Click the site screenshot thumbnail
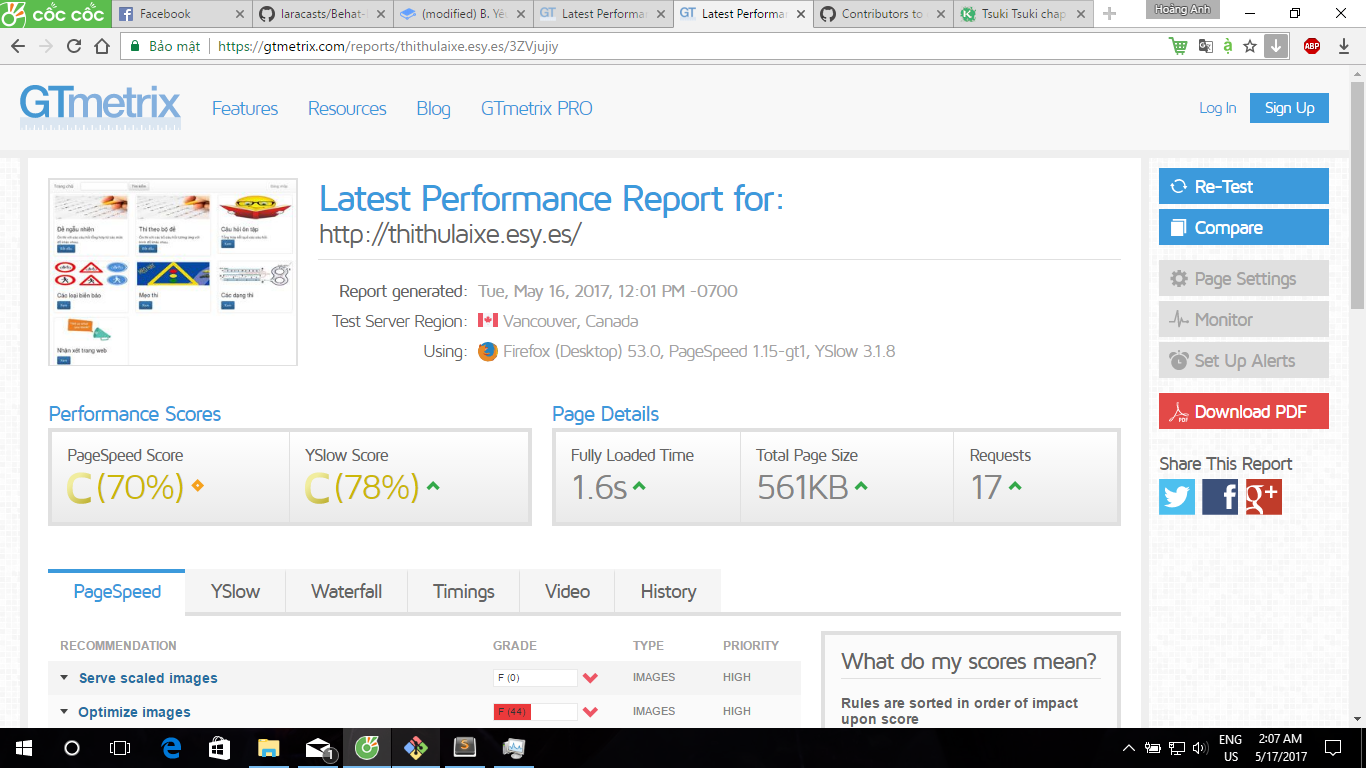The width and height of the screenshot is (1366, 768). pyautogui.click(x=173, y=272)
